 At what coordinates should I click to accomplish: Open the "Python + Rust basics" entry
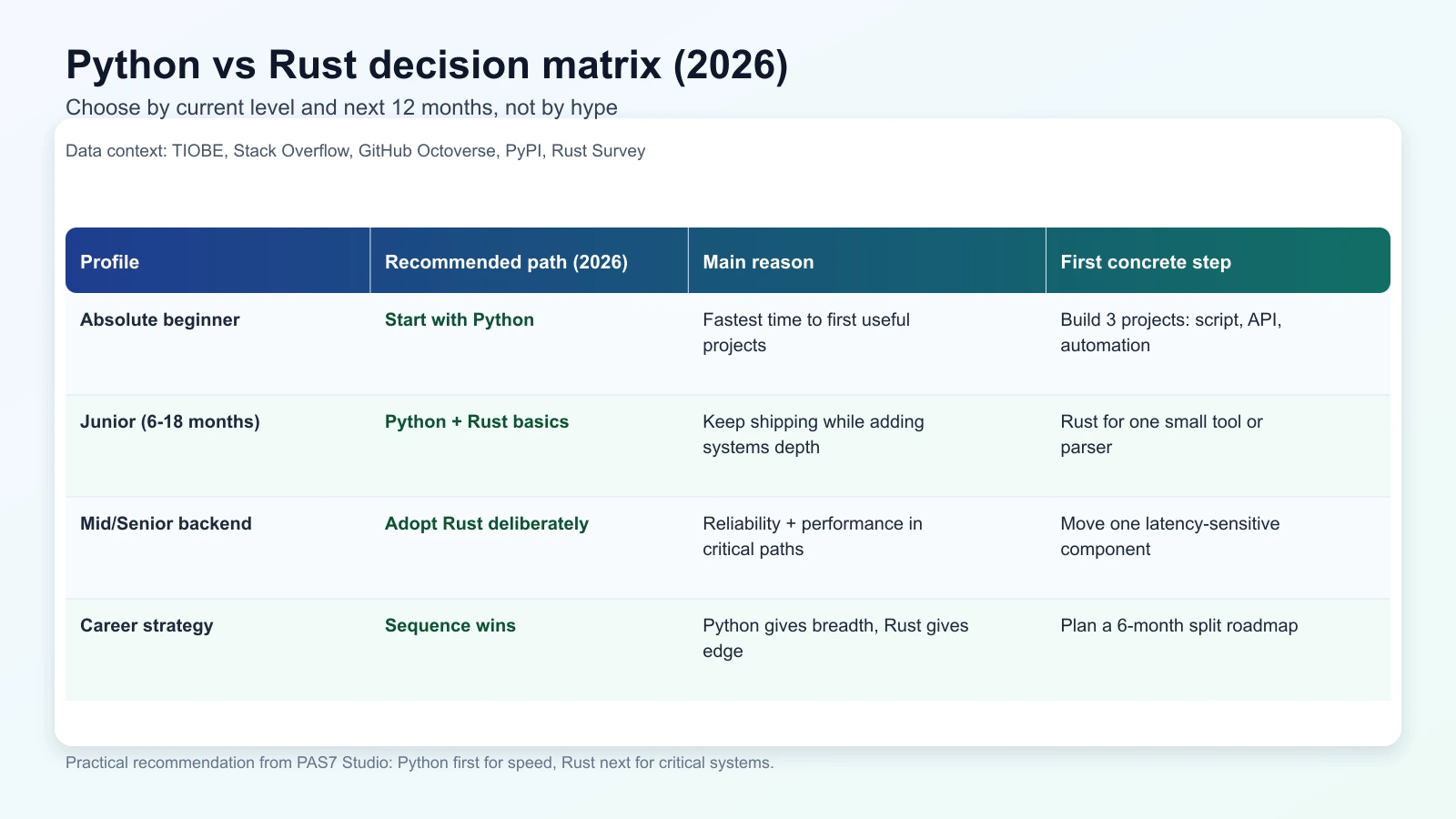476,421
